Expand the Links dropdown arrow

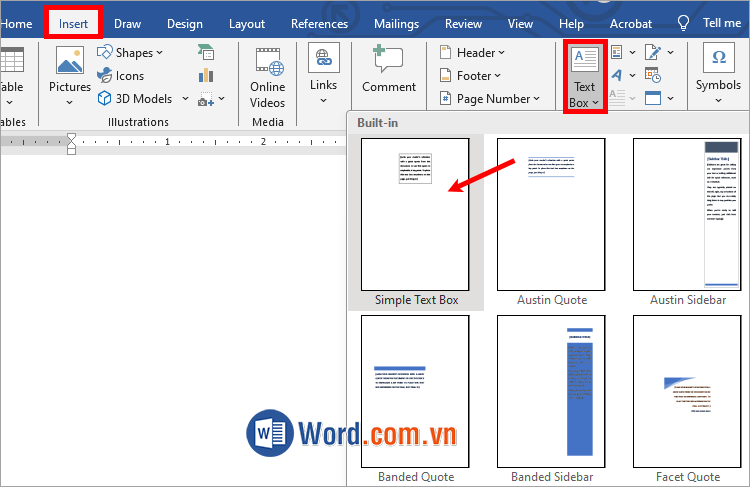point(323,100)
